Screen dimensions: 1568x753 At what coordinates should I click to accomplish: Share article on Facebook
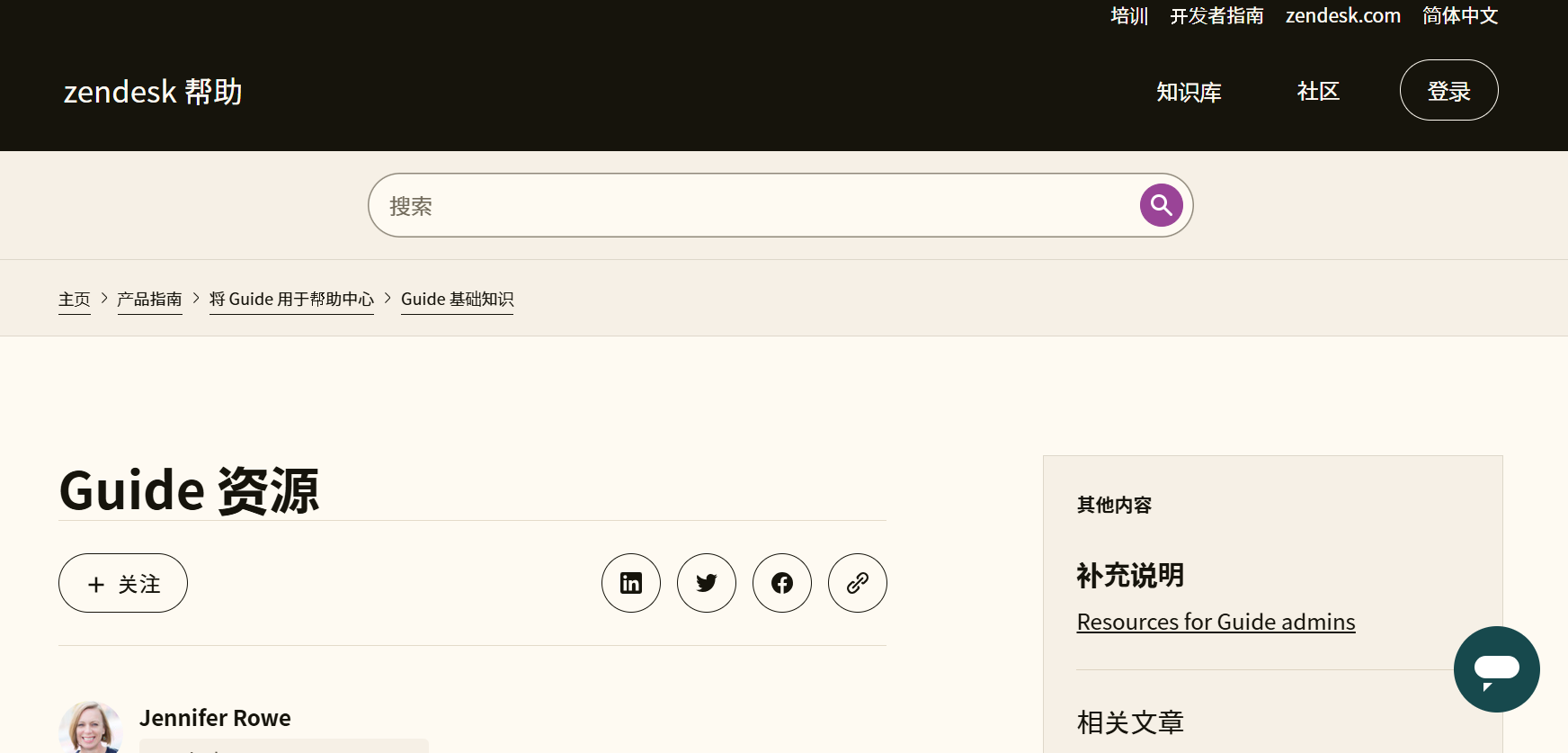[x=782, y=583]
